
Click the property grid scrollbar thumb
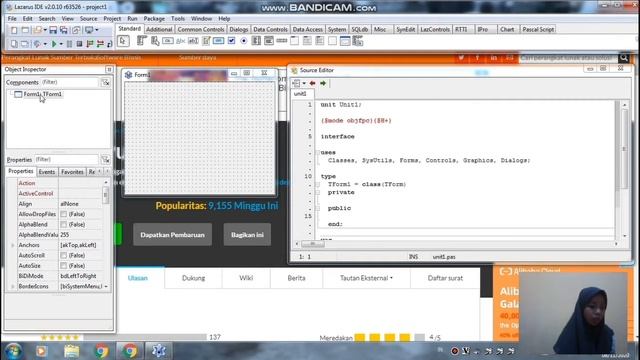point(106,195)
